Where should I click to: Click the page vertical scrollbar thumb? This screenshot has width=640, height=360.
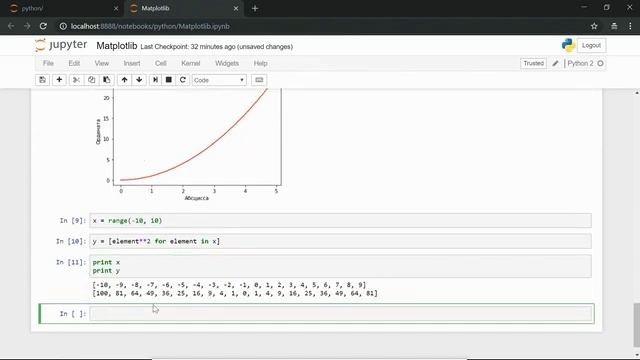click(636, 324)
